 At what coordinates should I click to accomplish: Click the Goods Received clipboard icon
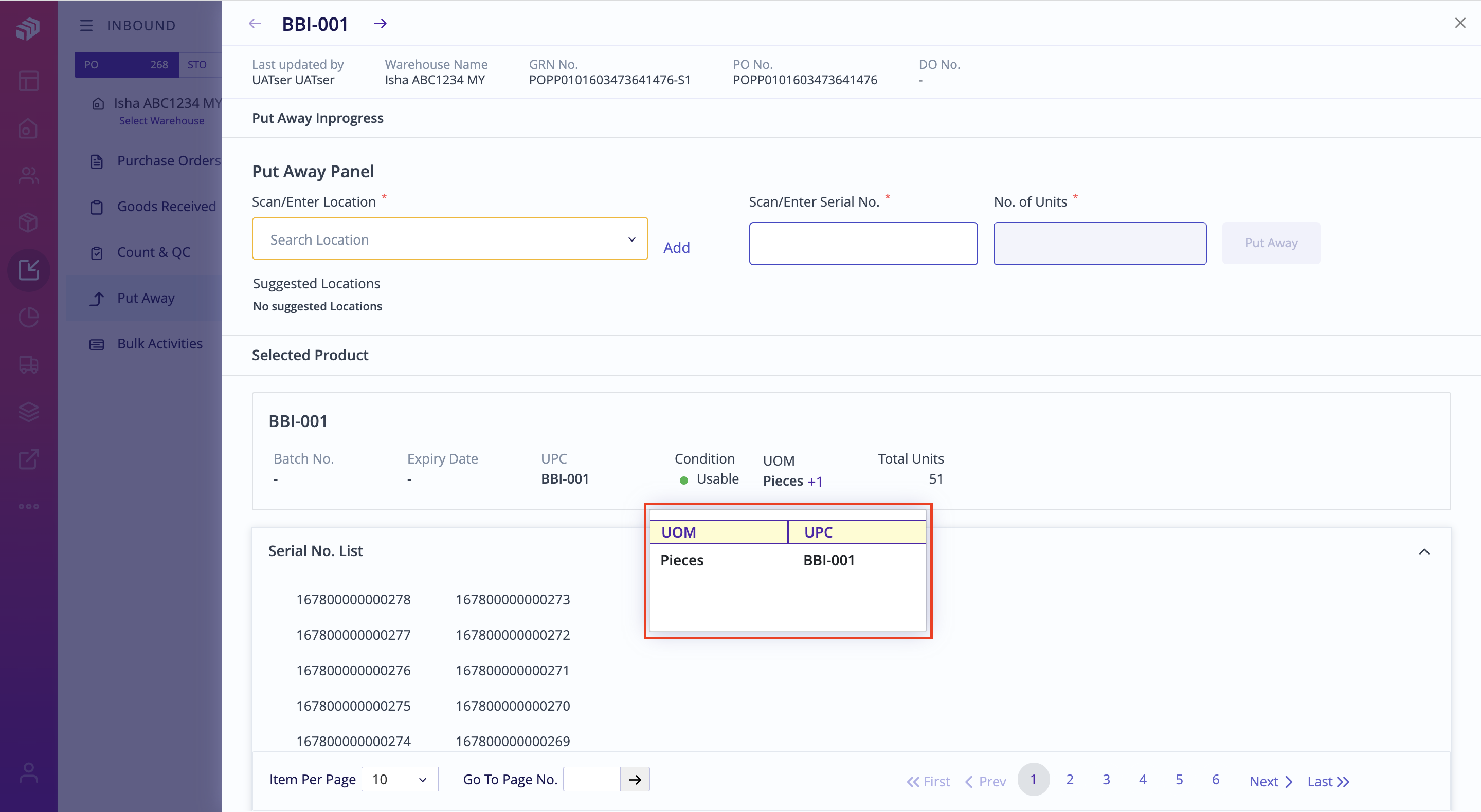coord(97,207)
